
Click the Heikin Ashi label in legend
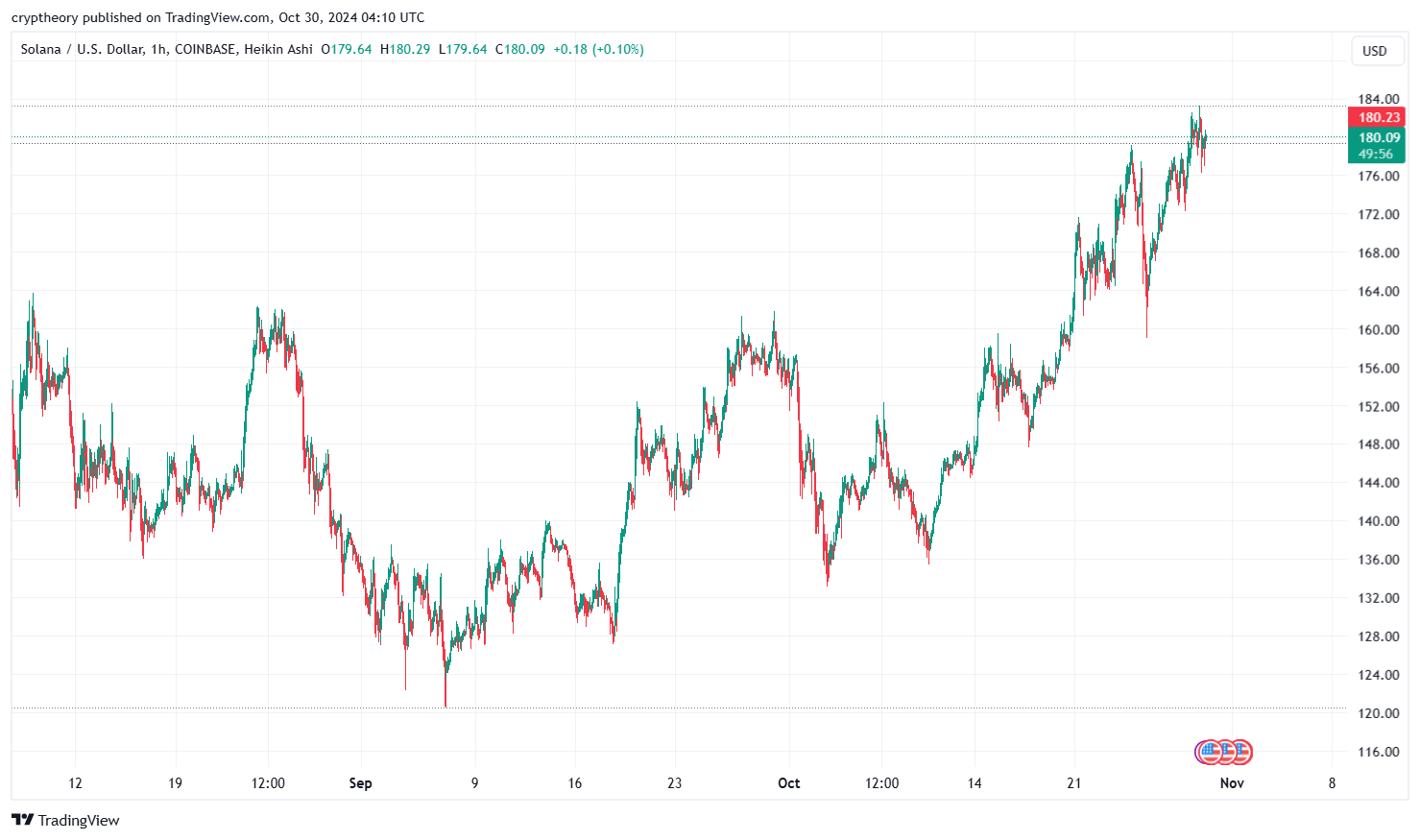coord(278,49)
